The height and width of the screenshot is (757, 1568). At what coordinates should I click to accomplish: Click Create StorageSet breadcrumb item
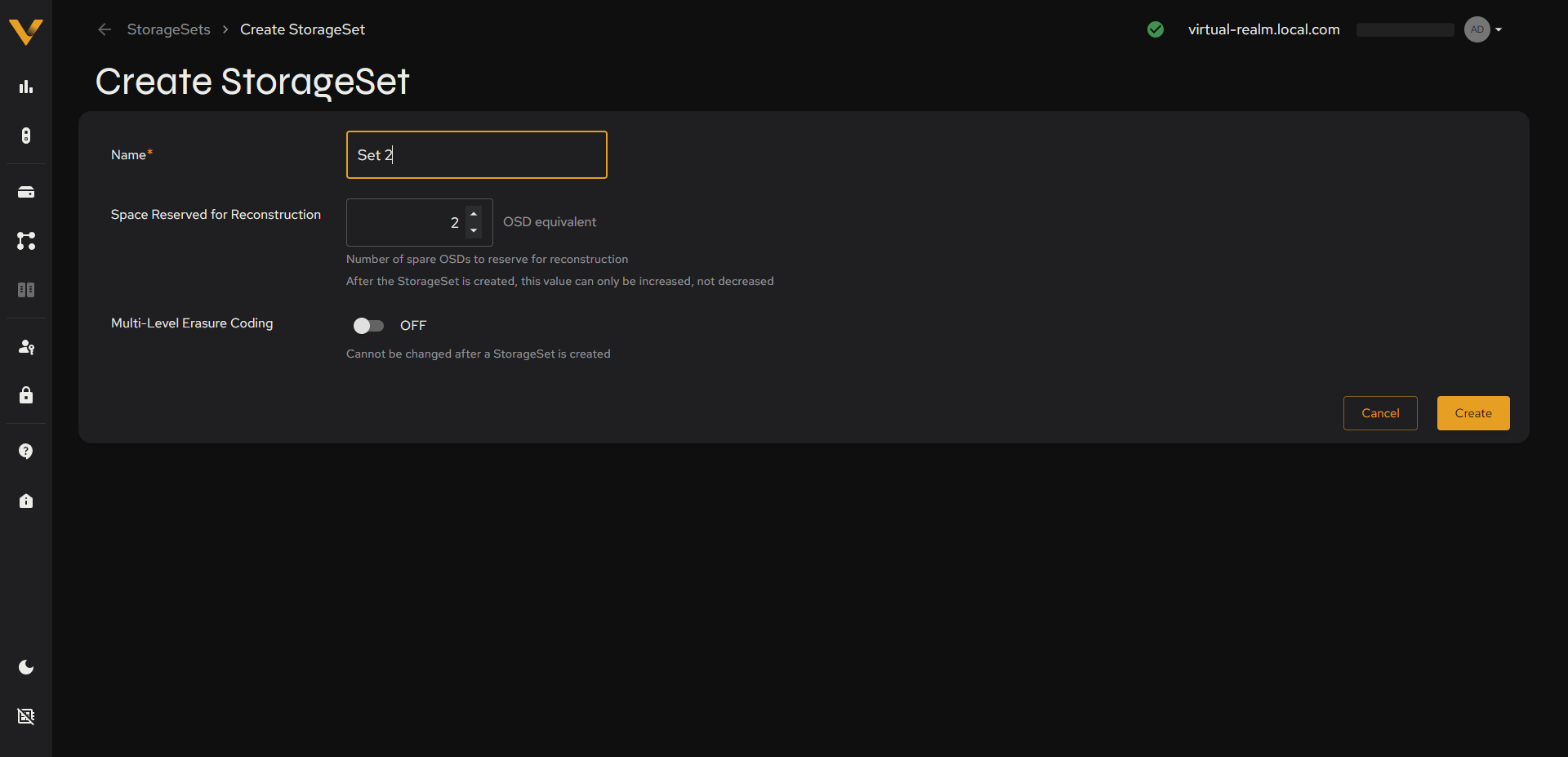pos(302,29)
